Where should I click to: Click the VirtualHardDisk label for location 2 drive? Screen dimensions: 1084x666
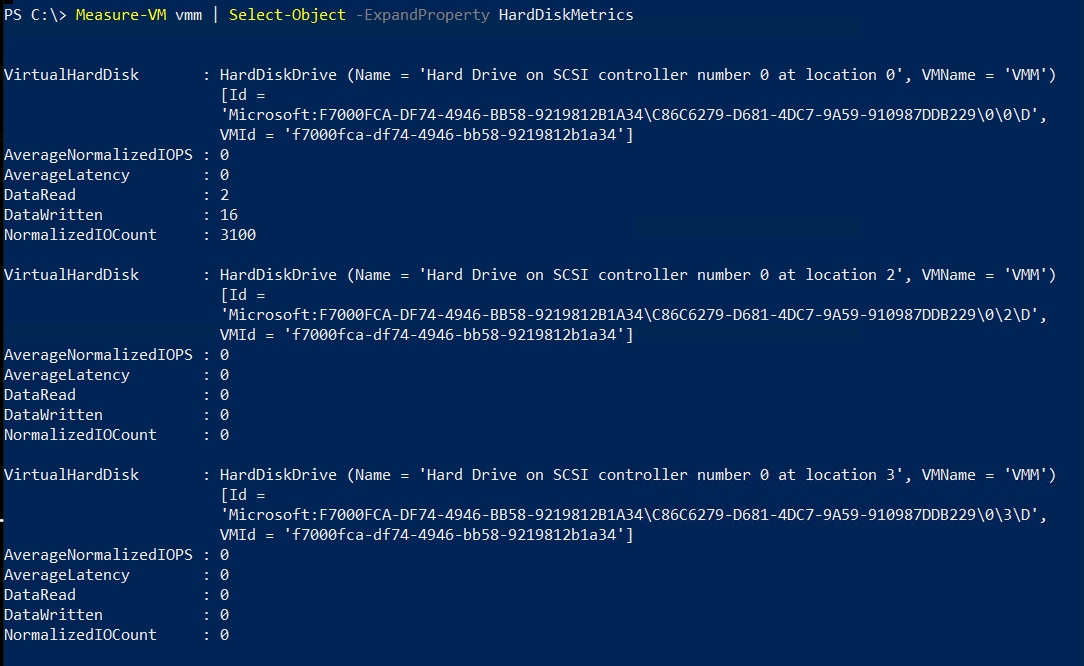pos(72,275)
